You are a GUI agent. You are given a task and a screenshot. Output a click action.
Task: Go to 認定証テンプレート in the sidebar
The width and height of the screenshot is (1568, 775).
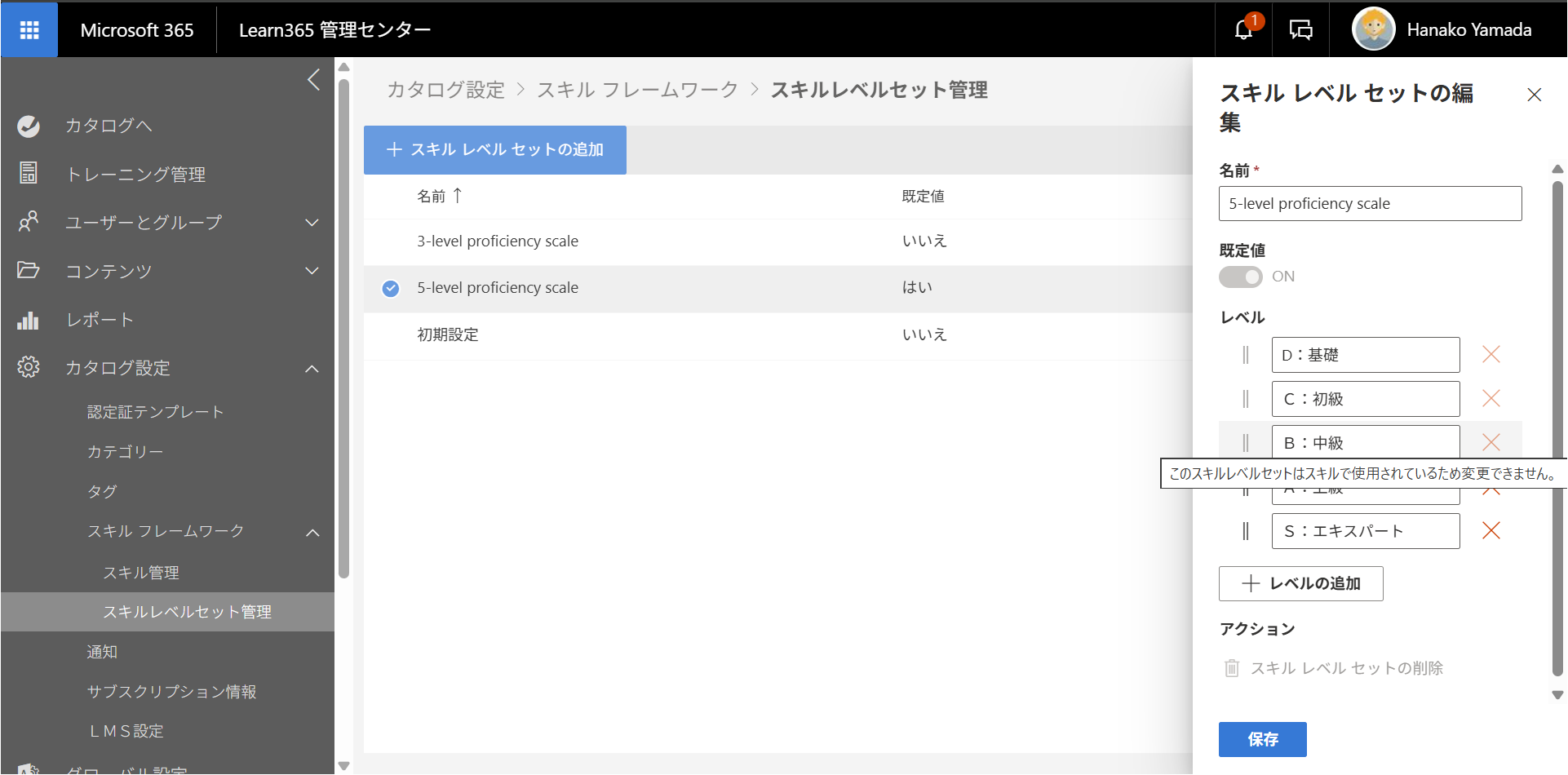click(156, 412)
